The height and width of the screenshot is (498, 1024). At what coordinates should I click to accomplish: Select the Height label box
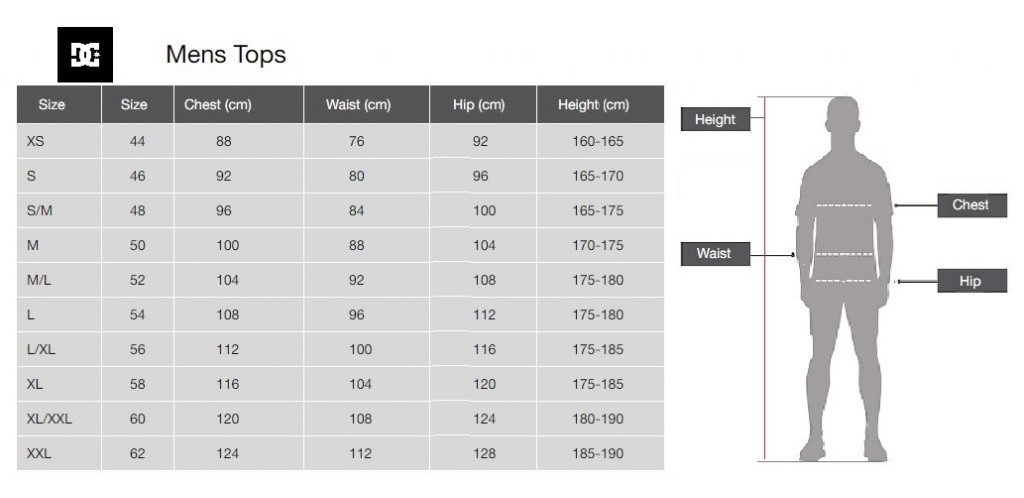coord(715,119)
